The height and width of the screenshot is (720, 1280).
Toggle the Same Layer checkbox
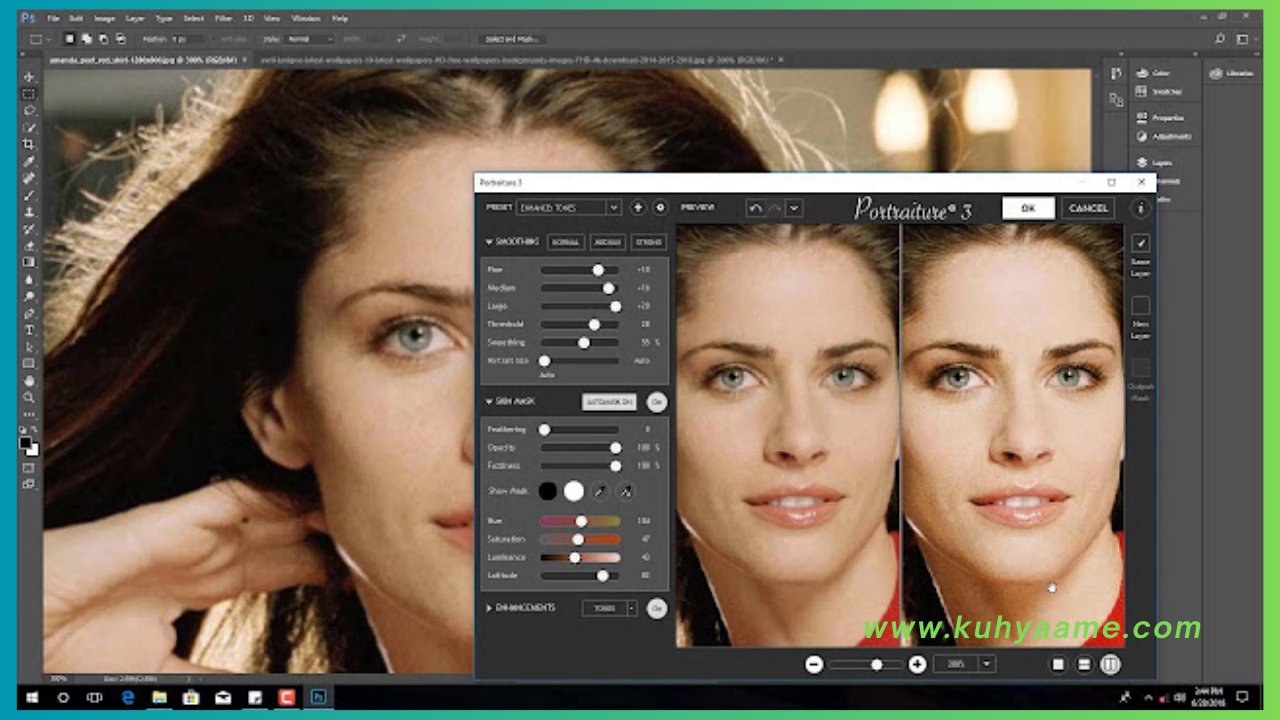[x=1141, y=243]
